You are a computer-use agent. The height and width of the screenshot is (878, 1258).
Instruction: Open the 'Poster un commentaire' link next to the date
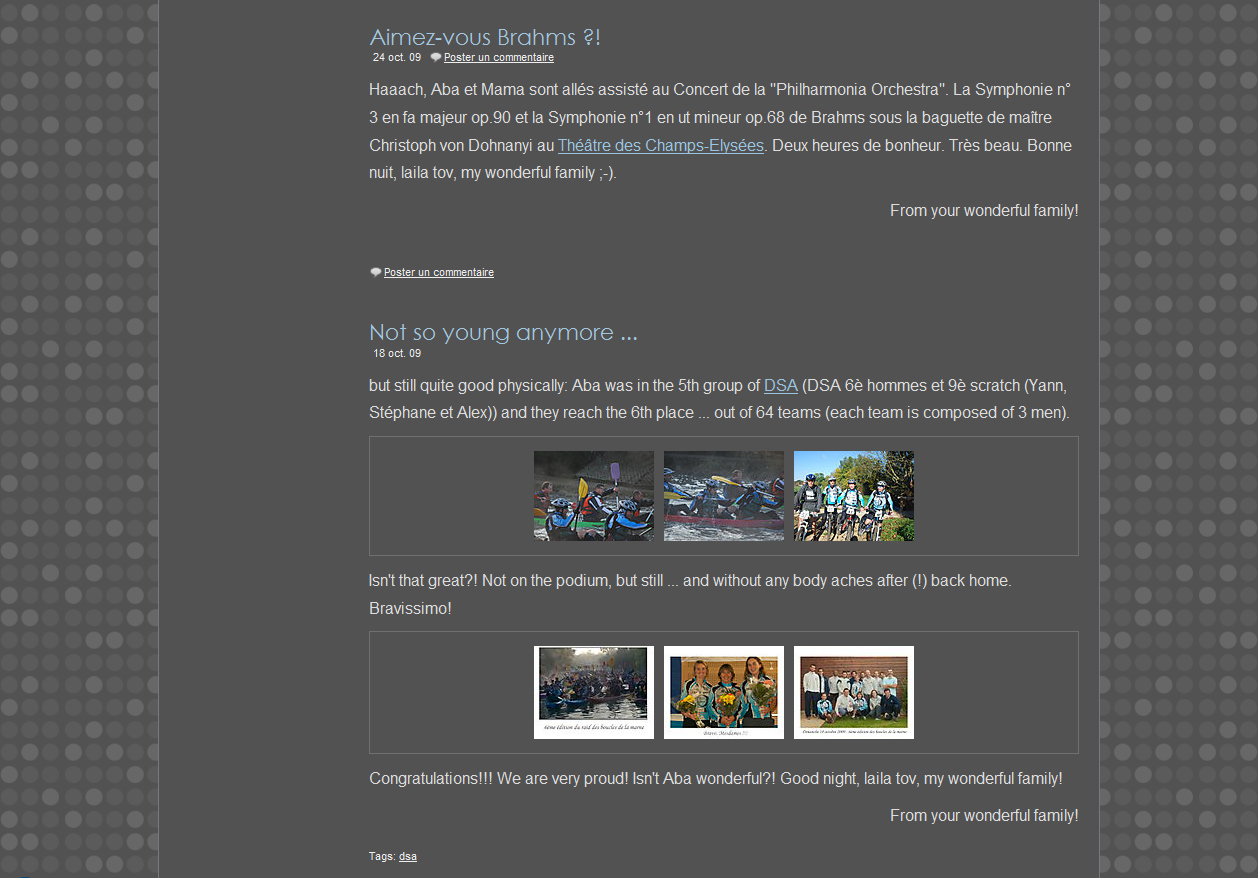point(498,58)
